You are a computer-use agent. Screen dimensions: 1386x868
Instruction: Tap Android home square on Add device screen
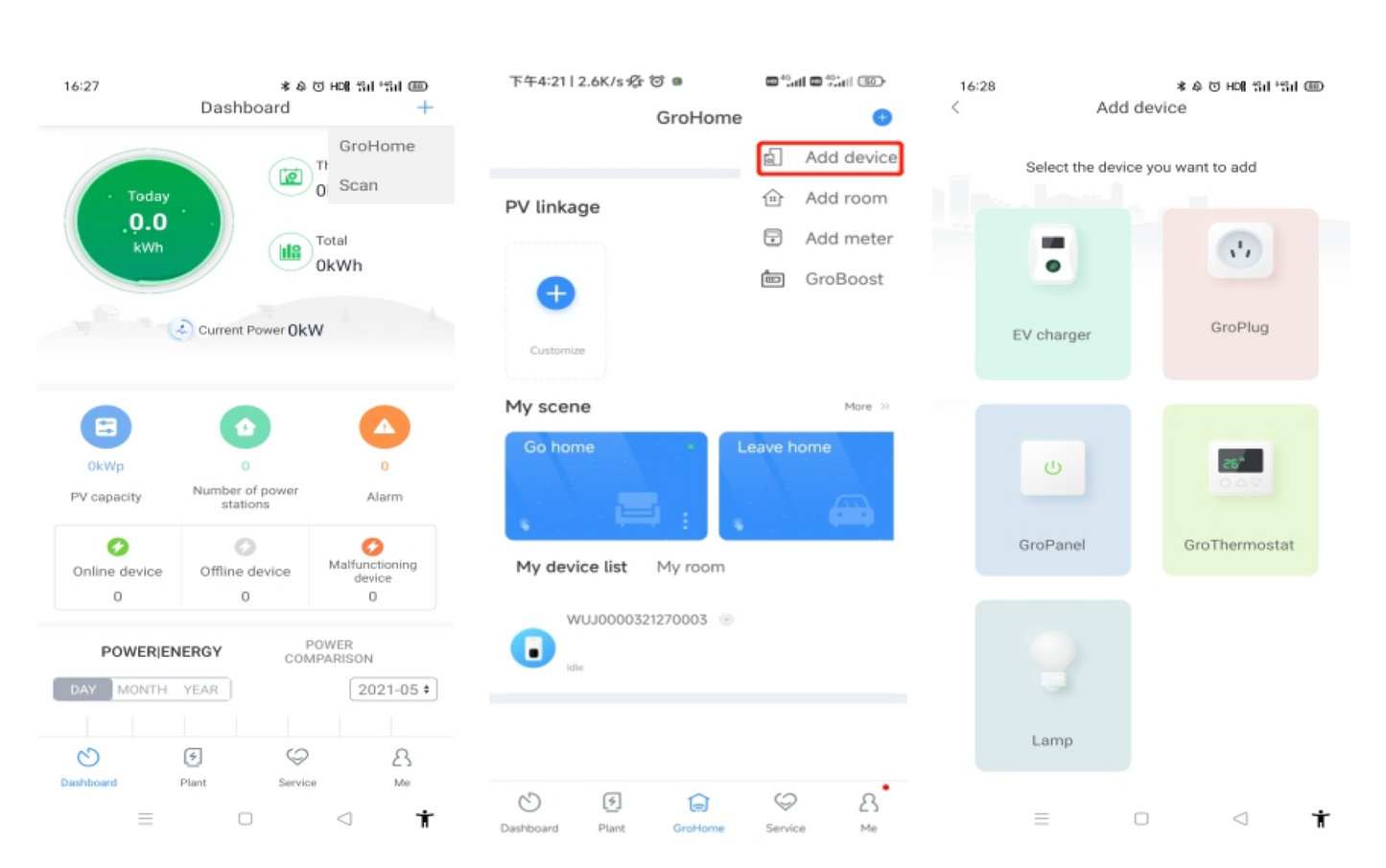pos(1141,818)
